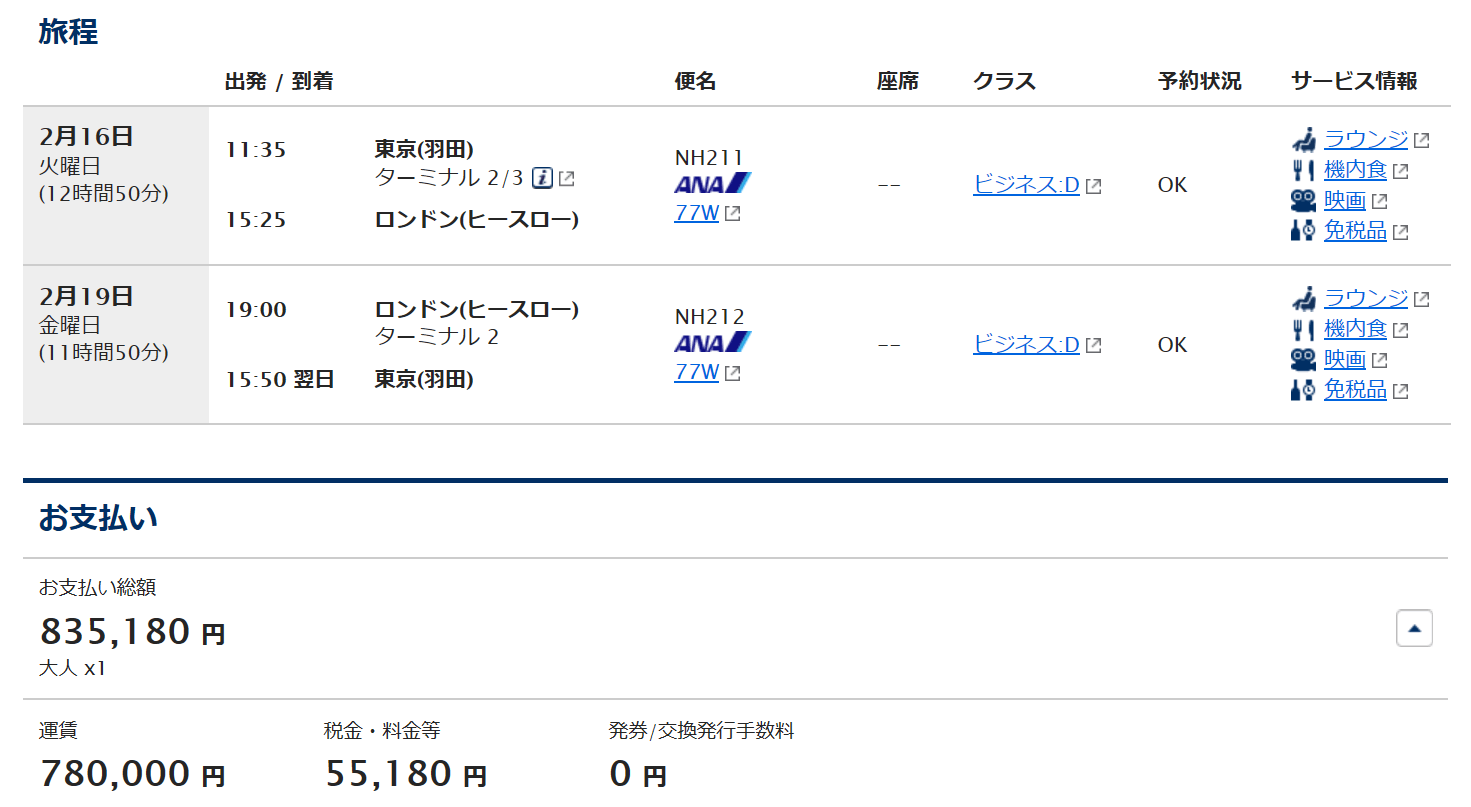The image size is (1471, 807).
Task: Click the in-flight meal icon for NH212
Action: coord(1303,328)
